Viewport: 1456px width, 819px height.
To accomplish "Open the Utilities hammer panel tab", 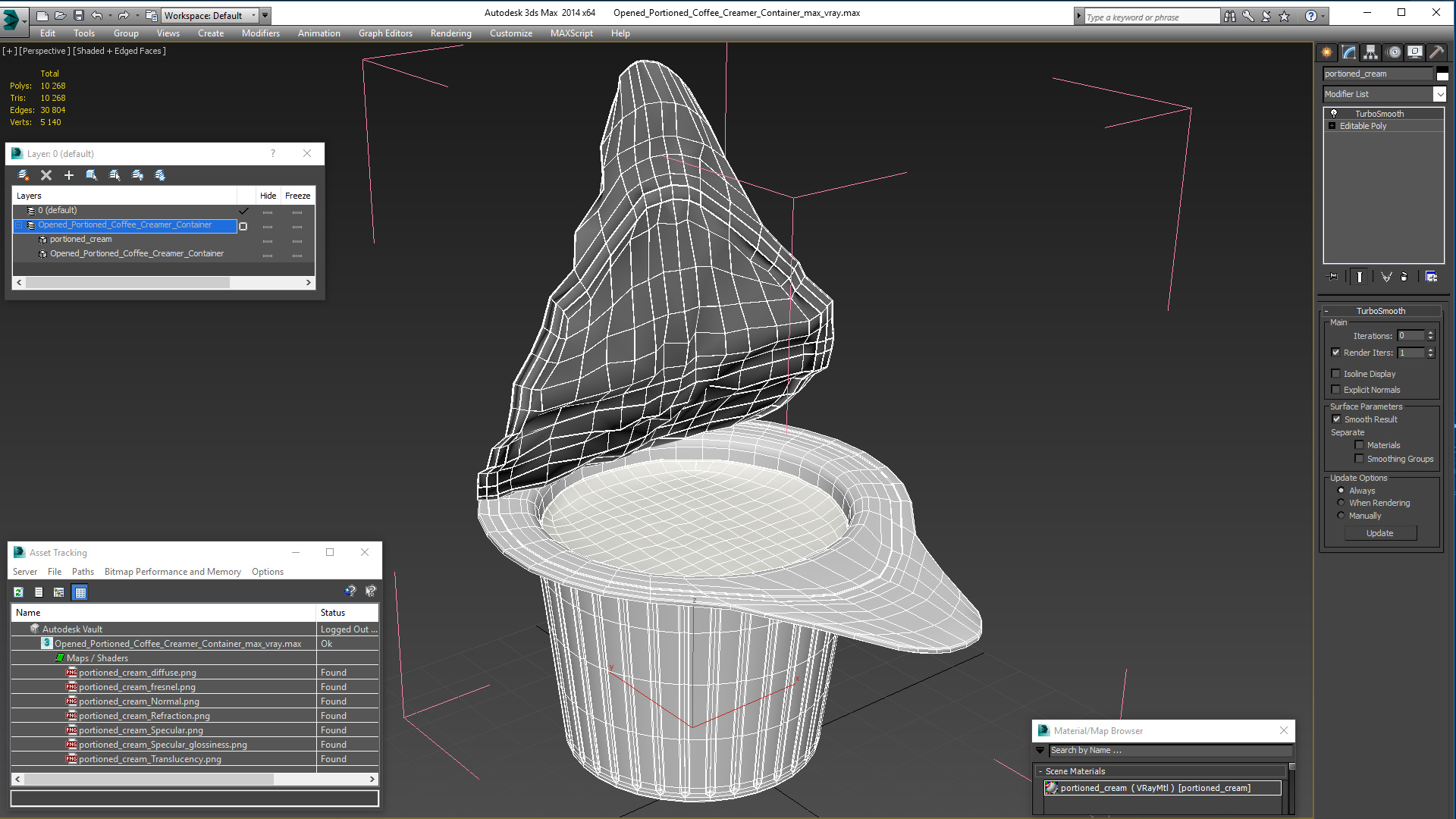I will 1436,52.
